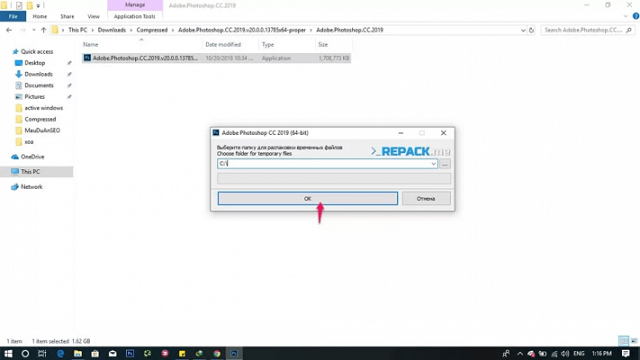Select Documents in Quick access
640x360 pixels.
coord(39,85)
